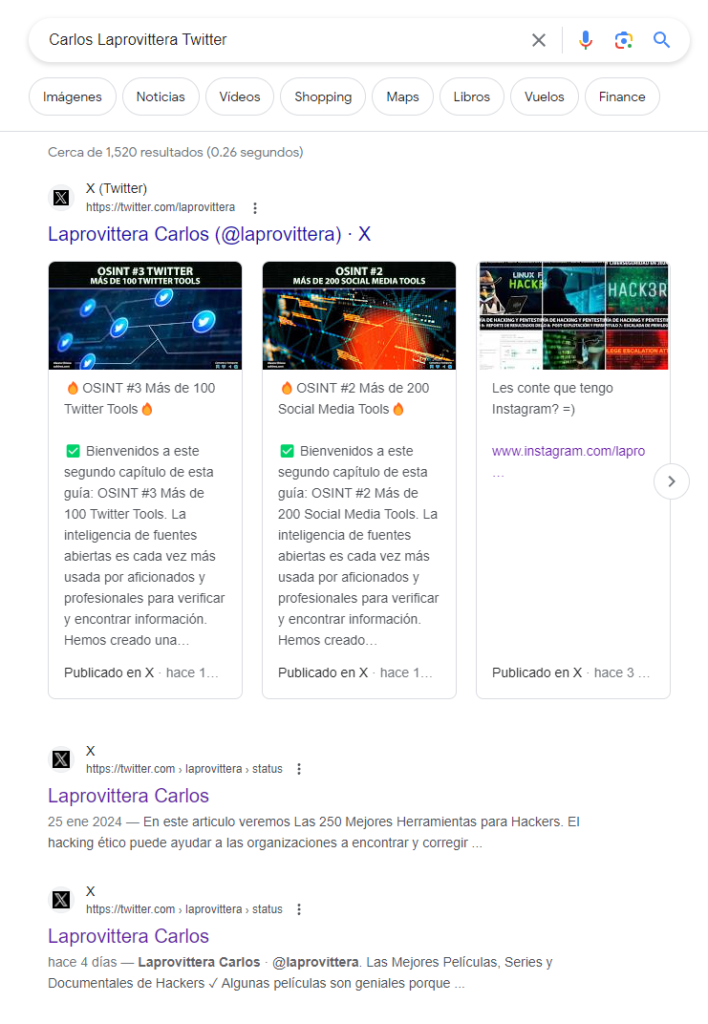Open the hacker collage thumbnail of the Instagram post
Image resolution: width=708 pixels, height=1024 pixels.
(x=573, y=316)
